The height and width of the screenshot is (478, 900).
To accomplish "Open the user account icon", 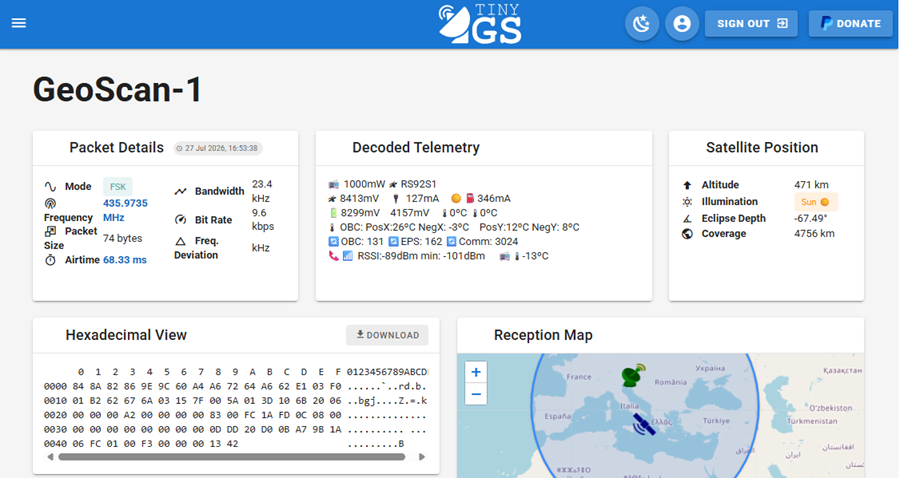I will click(x=682, y=24).
